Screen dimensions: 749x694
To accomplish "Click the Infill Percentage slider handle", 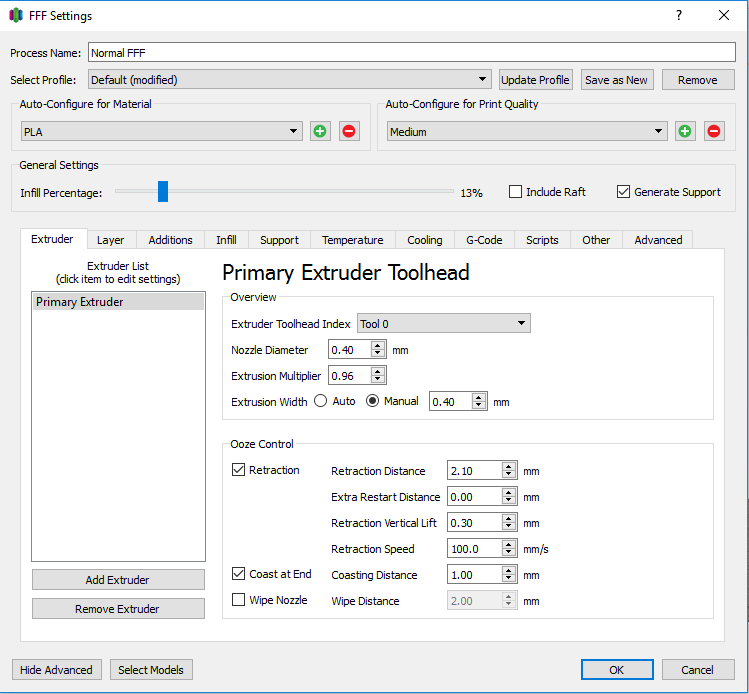I will 163,191.
